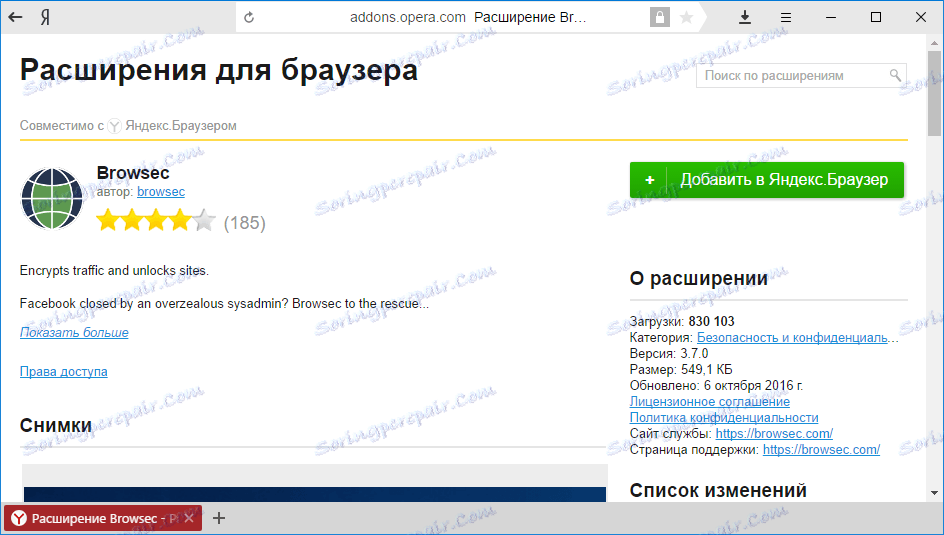This screenshot has width=944, height=535.
Task: Click the search magnifier icon
Action: pyautogui.click(x=895, y=75)
